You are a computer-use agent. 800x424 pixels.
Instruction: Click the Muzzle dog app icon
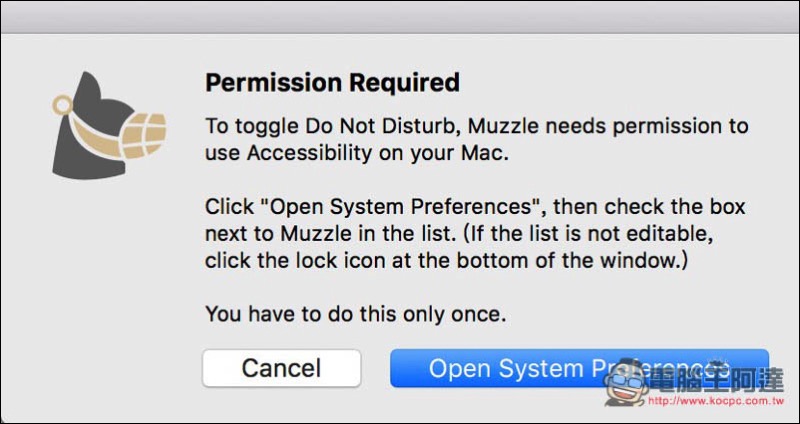(x=109, y=125)
